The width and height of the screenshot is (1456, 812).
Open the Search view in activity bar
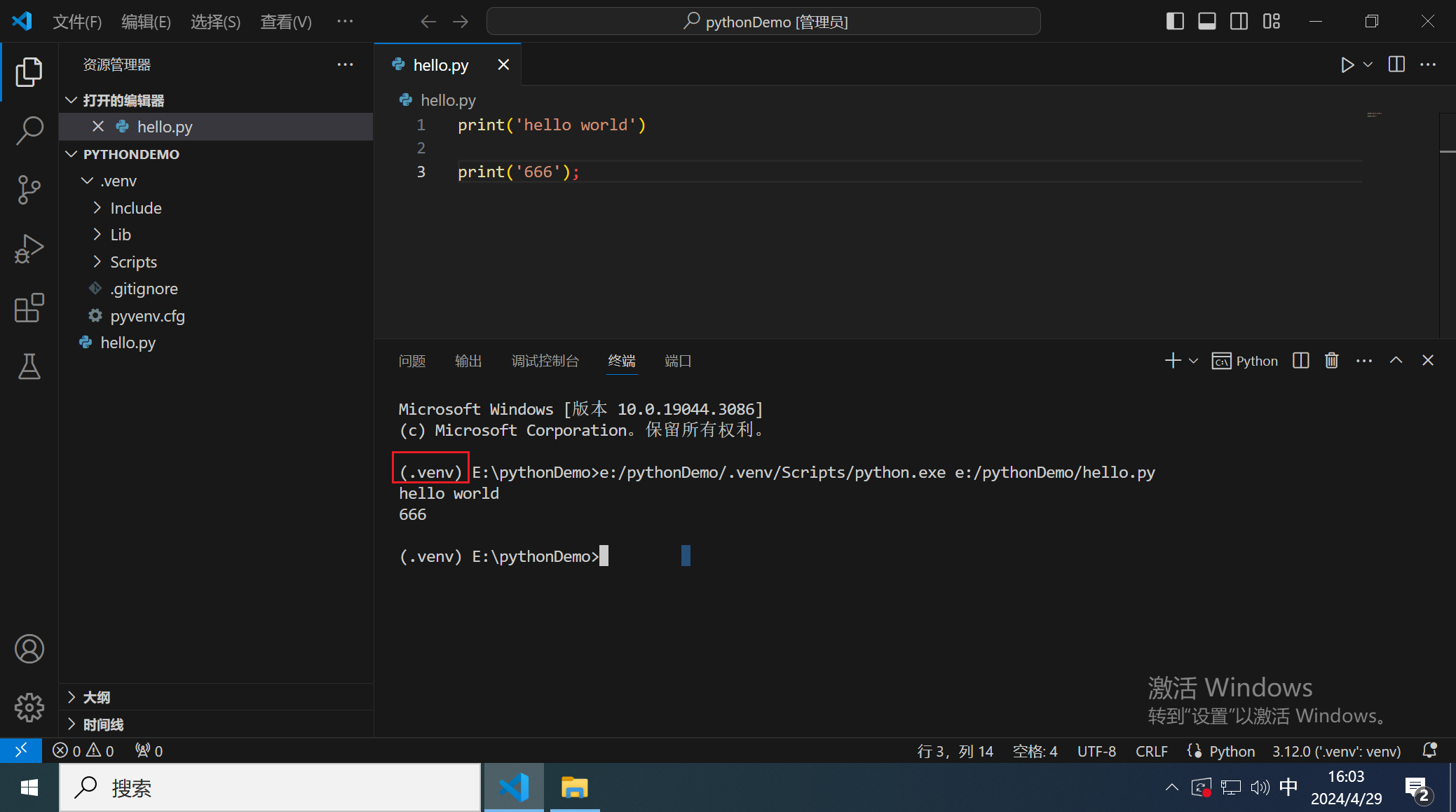coord(29,130)
